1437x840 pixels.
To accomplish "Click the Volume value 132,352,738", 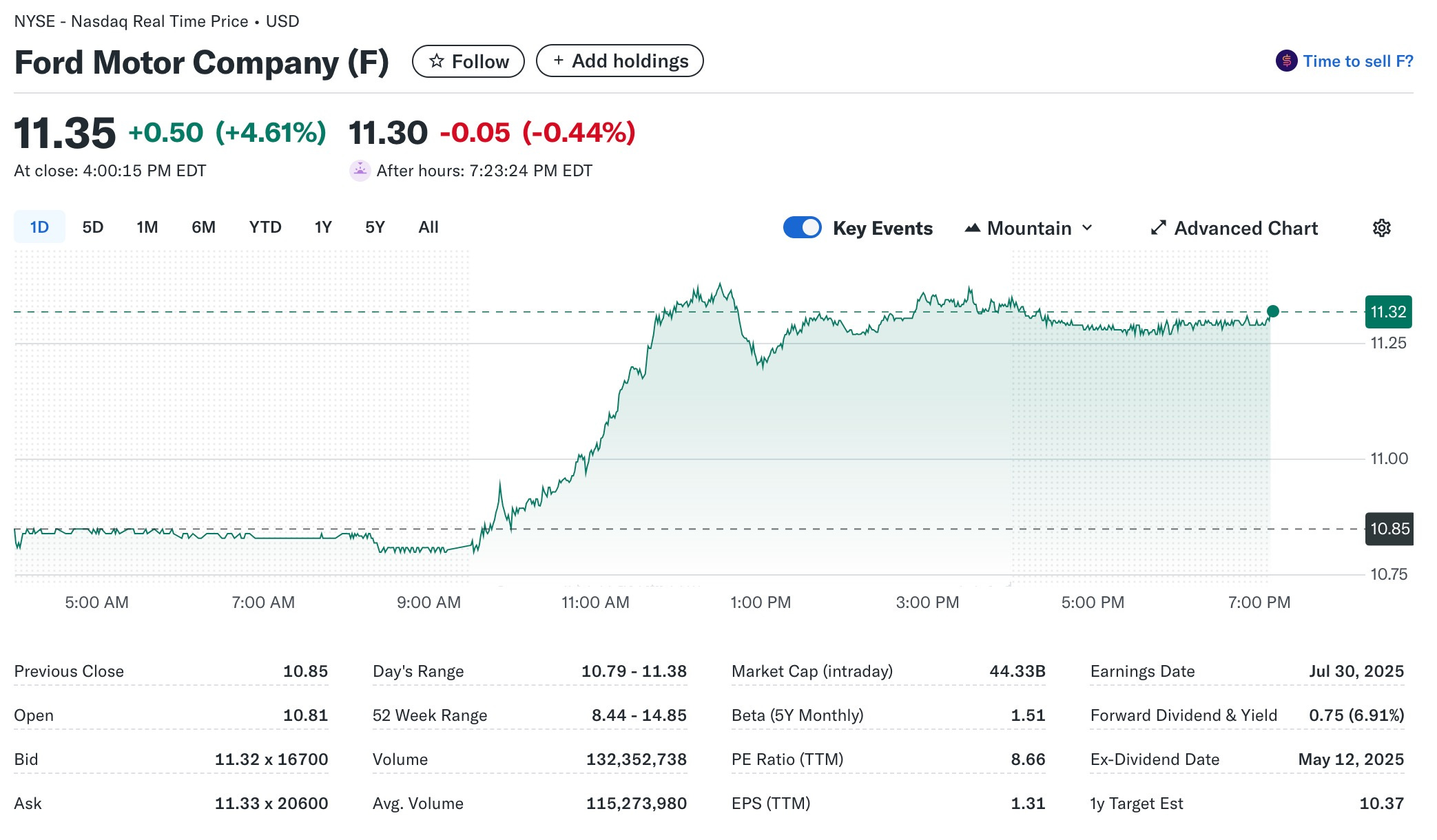I will point(636,759).
